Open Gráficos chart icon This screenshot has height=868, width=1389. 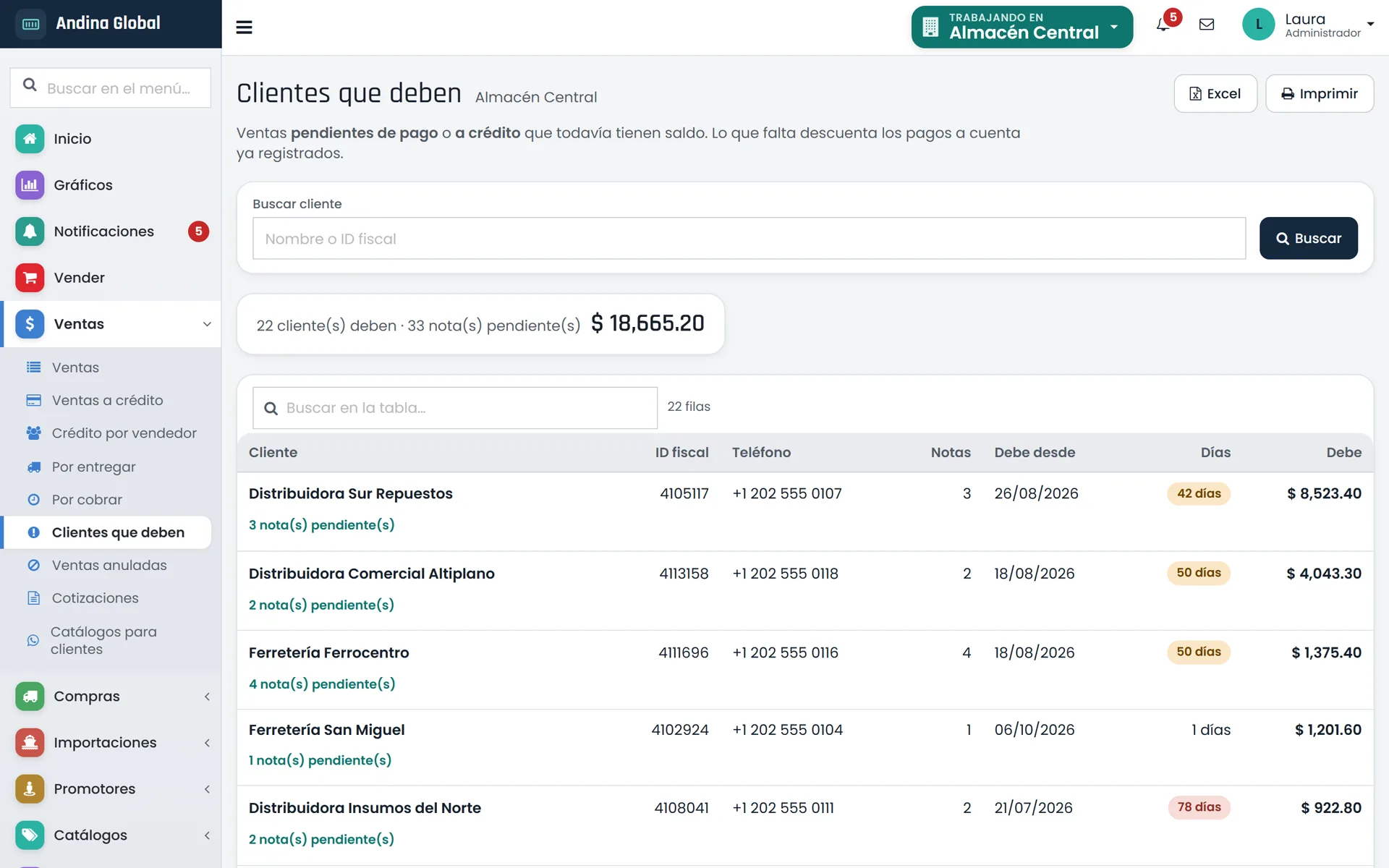[30, 185]
